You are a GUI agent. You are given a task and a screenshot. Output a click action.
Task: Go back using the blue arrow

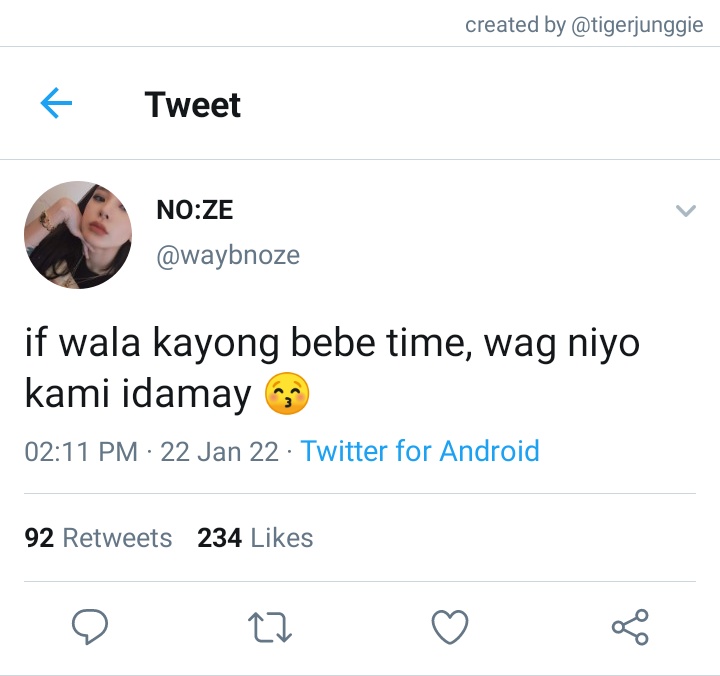click(56, 103)
